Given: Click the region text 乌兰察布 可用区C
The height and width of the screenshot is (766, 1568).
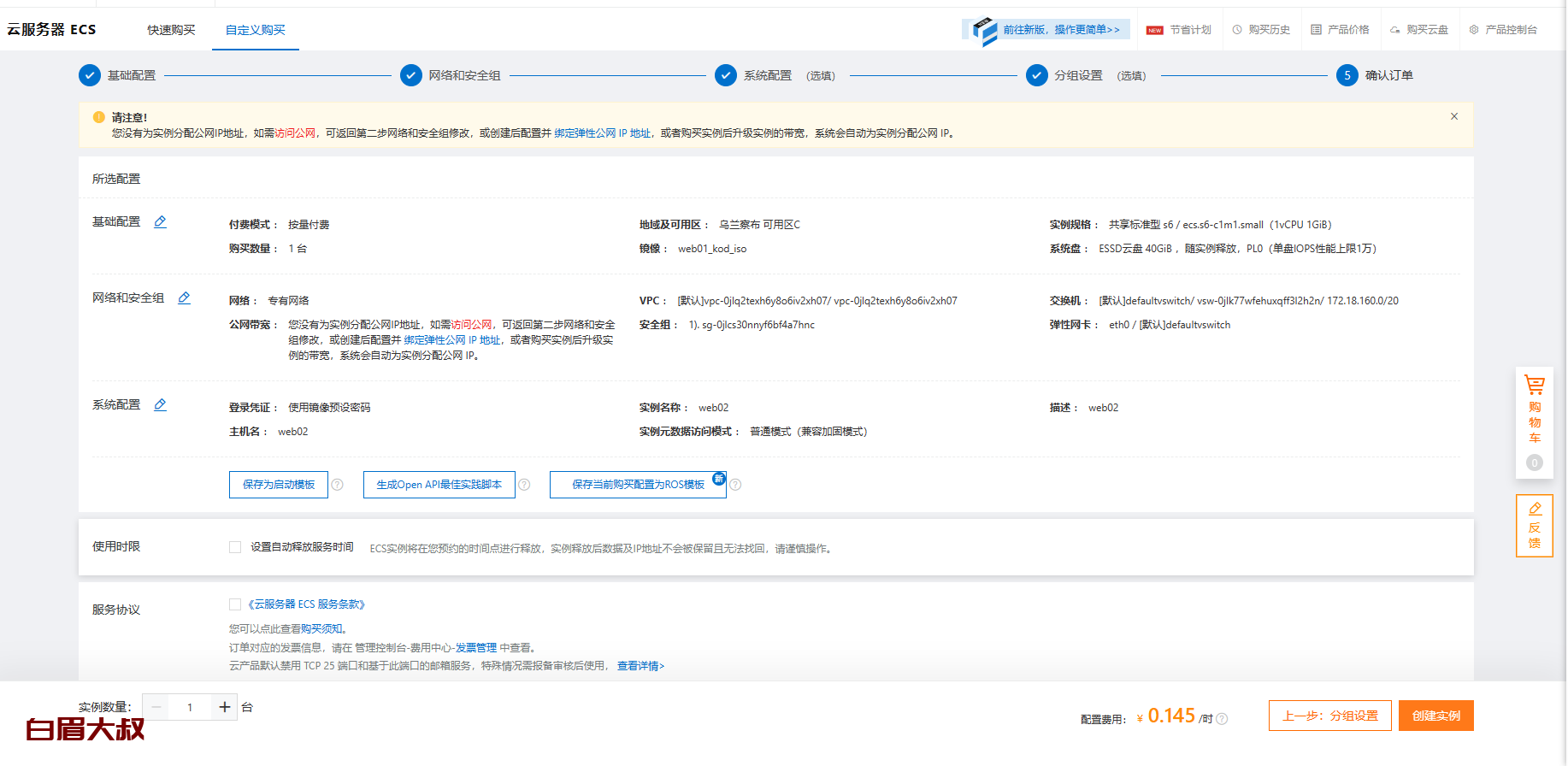Looking at the screenshot, I should click(x=759, y=225).
